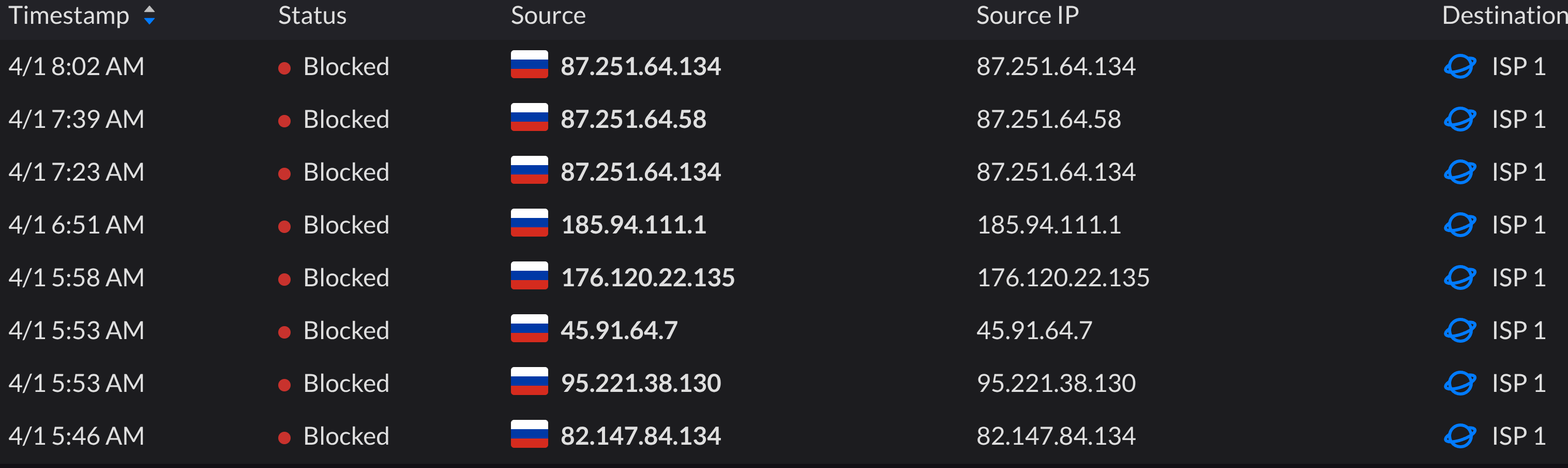Screen dimensions: 1568x468
Task: Click the Status column header
Action: pyautogui.click(x=312, y=15)
